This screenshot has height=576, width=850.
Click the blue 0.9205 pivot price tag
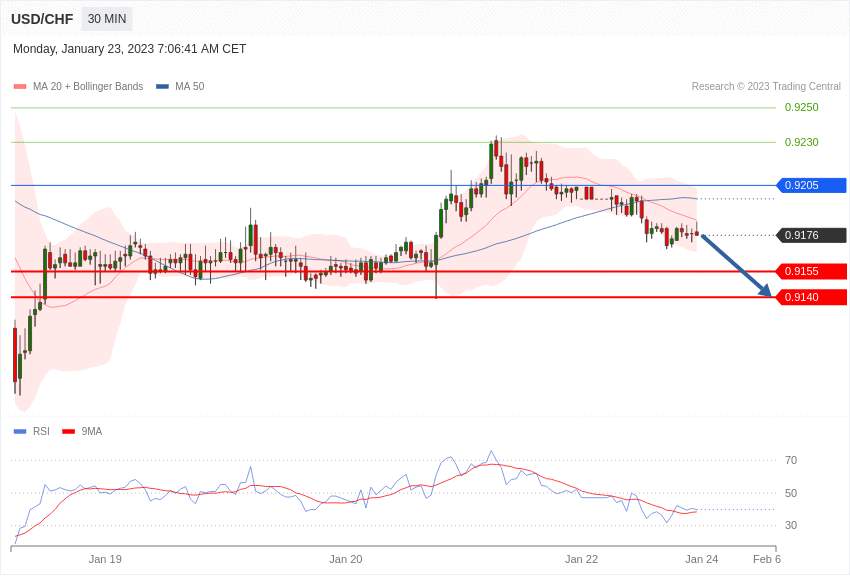tap(812, 185)
